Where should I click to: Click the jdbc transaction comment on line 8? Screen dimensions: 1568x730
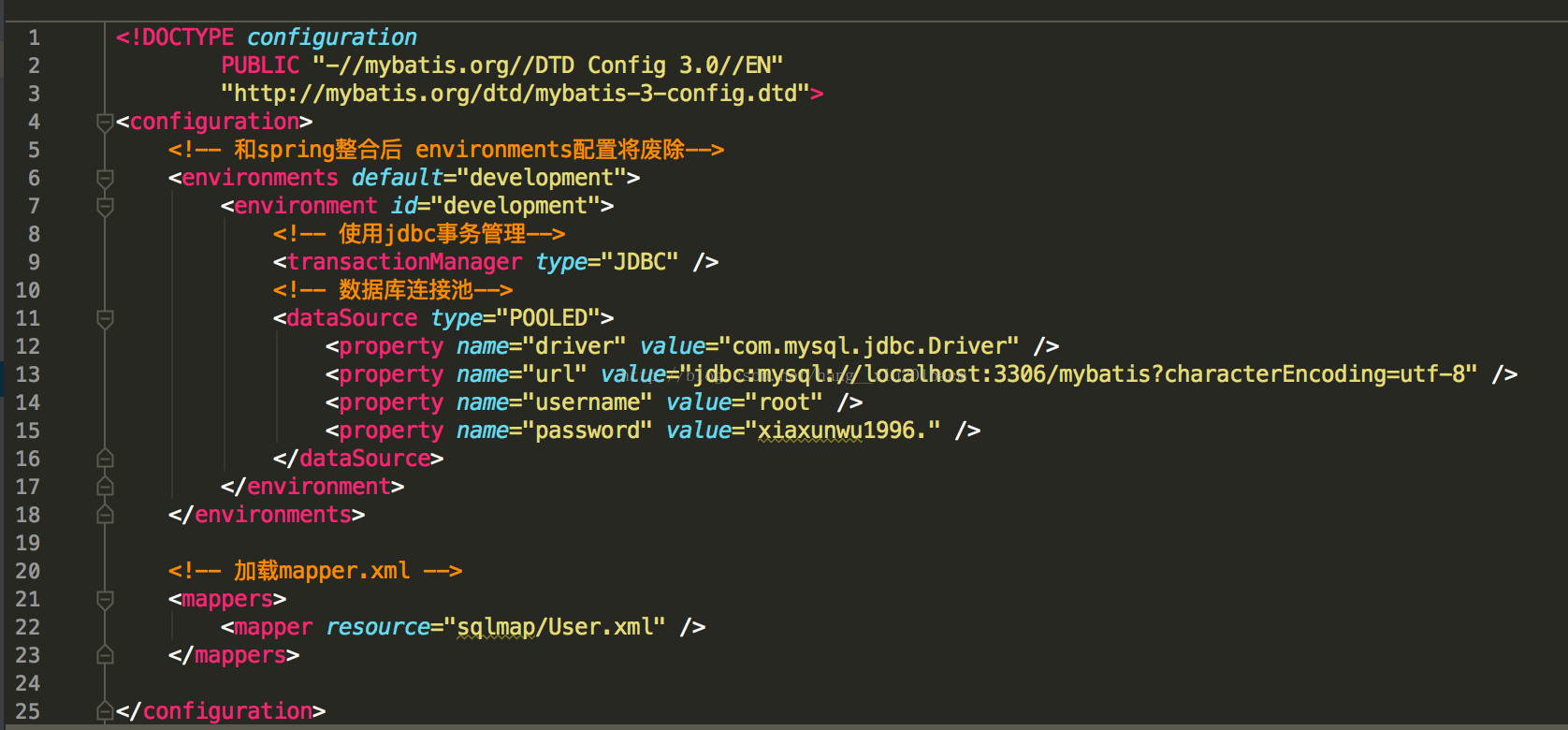point(419,234)
